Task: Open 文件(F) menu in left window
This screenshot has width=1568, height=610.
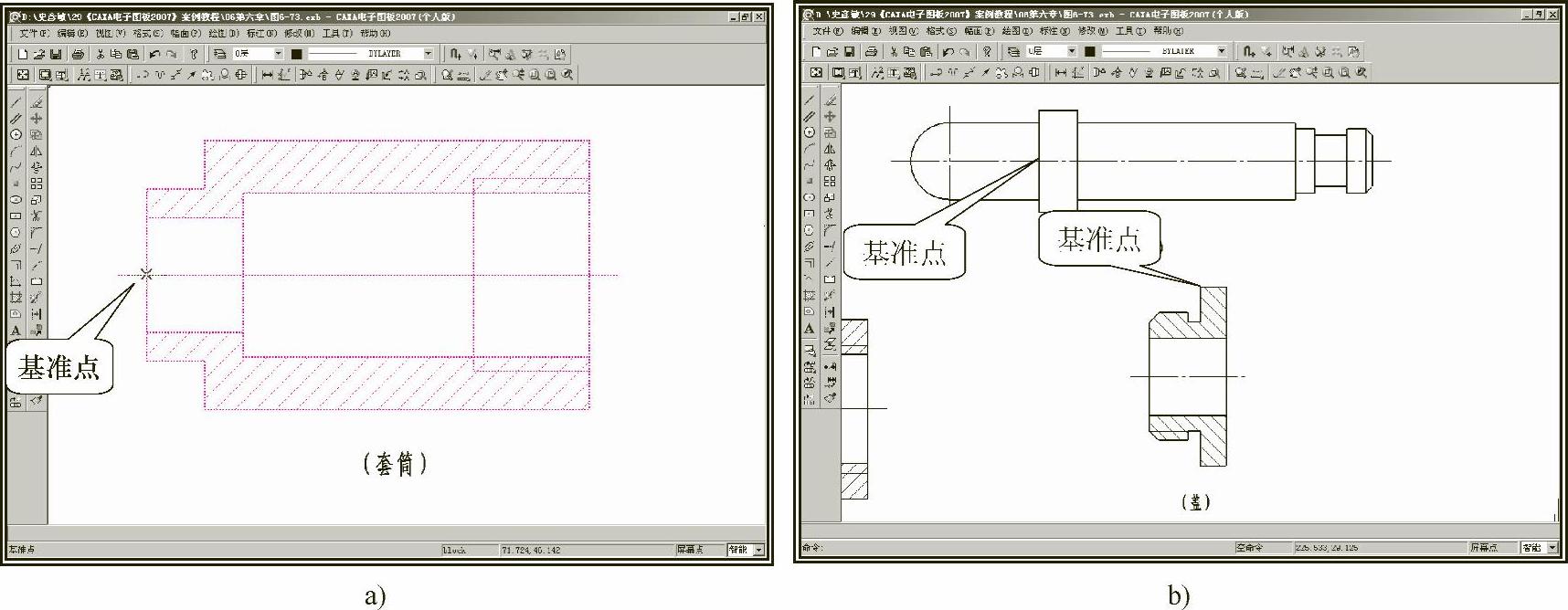Action: pyautogui.click(x=34, y=34)
